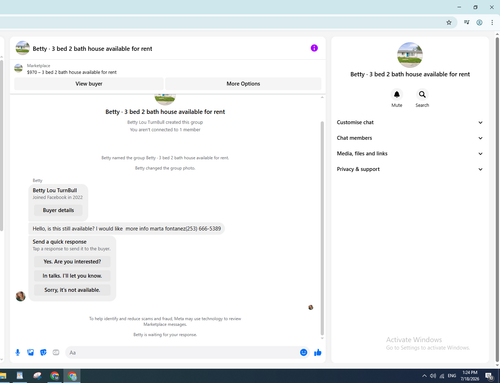Viewport: 500px width, 383px height.
Task: Open Buyer details for Betty Lou TurnBull
Action: (58, 210)
